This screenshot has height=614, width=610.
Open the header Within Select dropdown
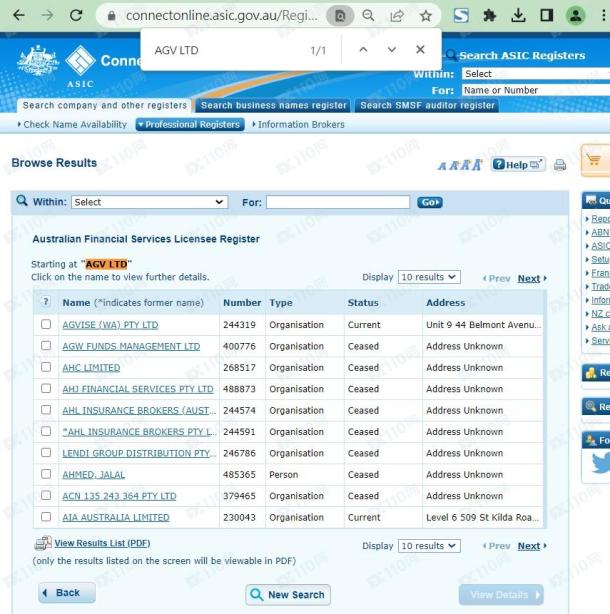[536, 74]
